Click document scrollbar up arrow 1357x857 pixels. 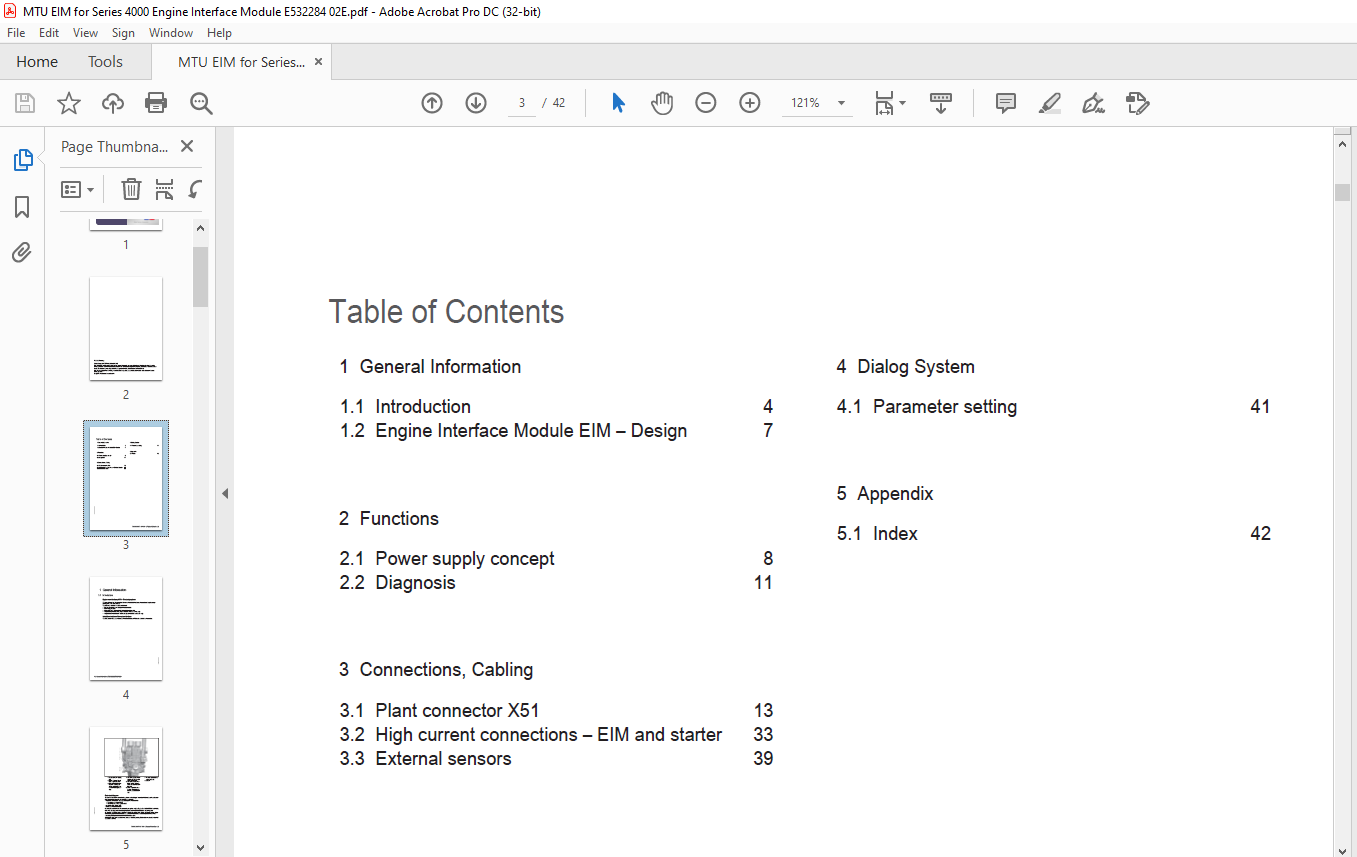pyautogui.click(x=1342, y=144)
